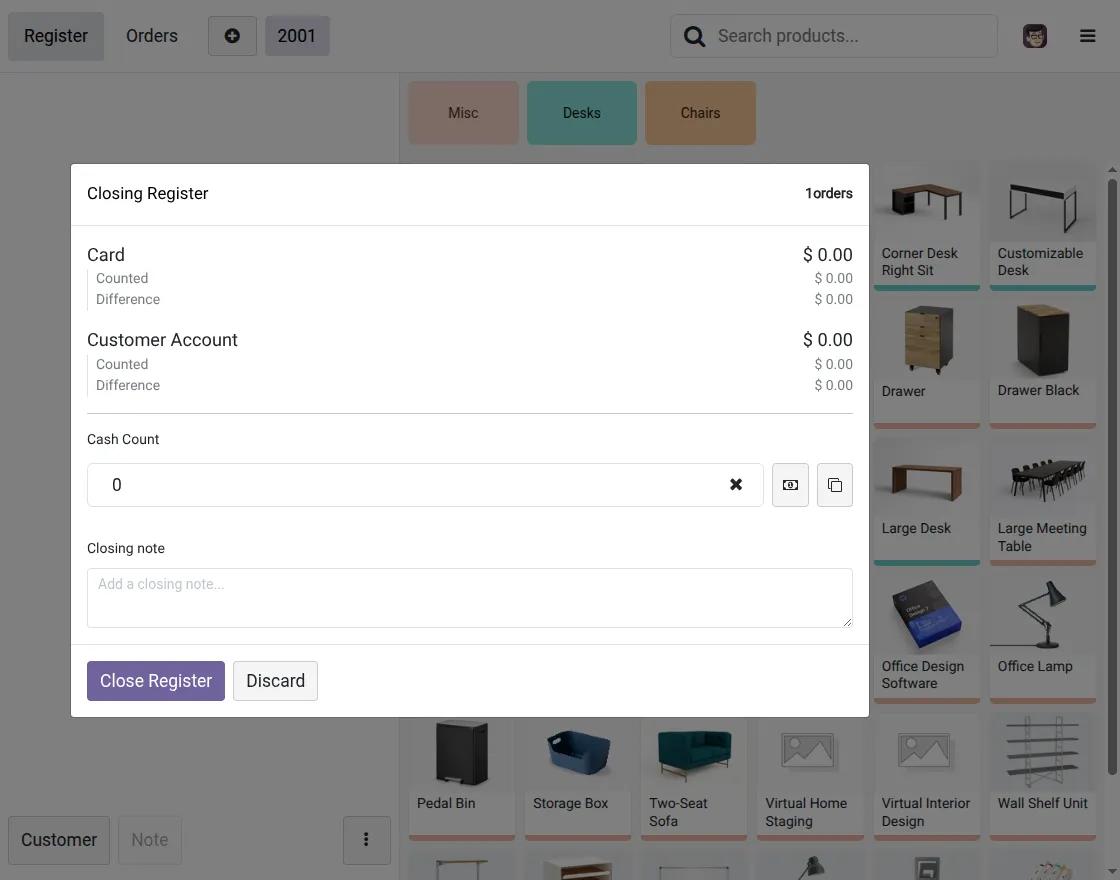Image resolution: width=1120 pixels, height=880 pixels.
Task: Select the Drawer product
Action: [x=926, y=364]
